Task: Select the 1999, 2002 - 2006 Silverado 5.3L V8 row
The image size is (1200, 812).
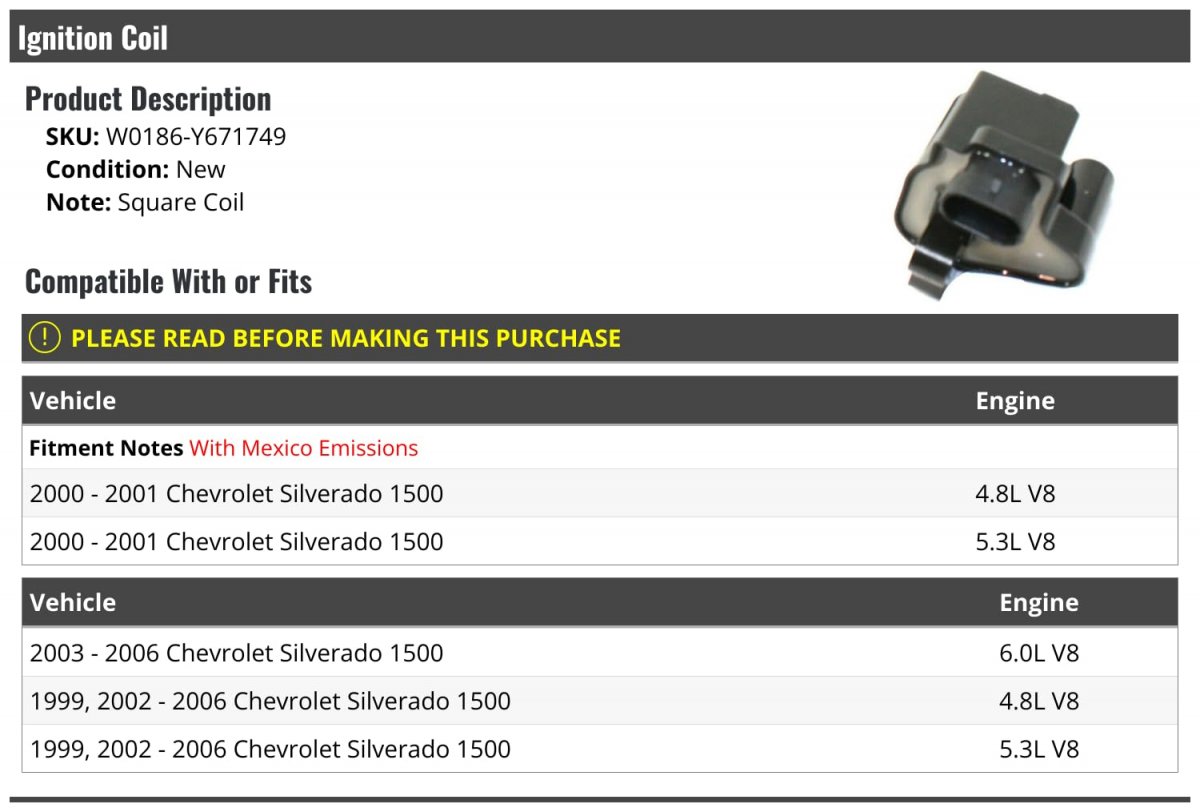Action: point(600,749)
